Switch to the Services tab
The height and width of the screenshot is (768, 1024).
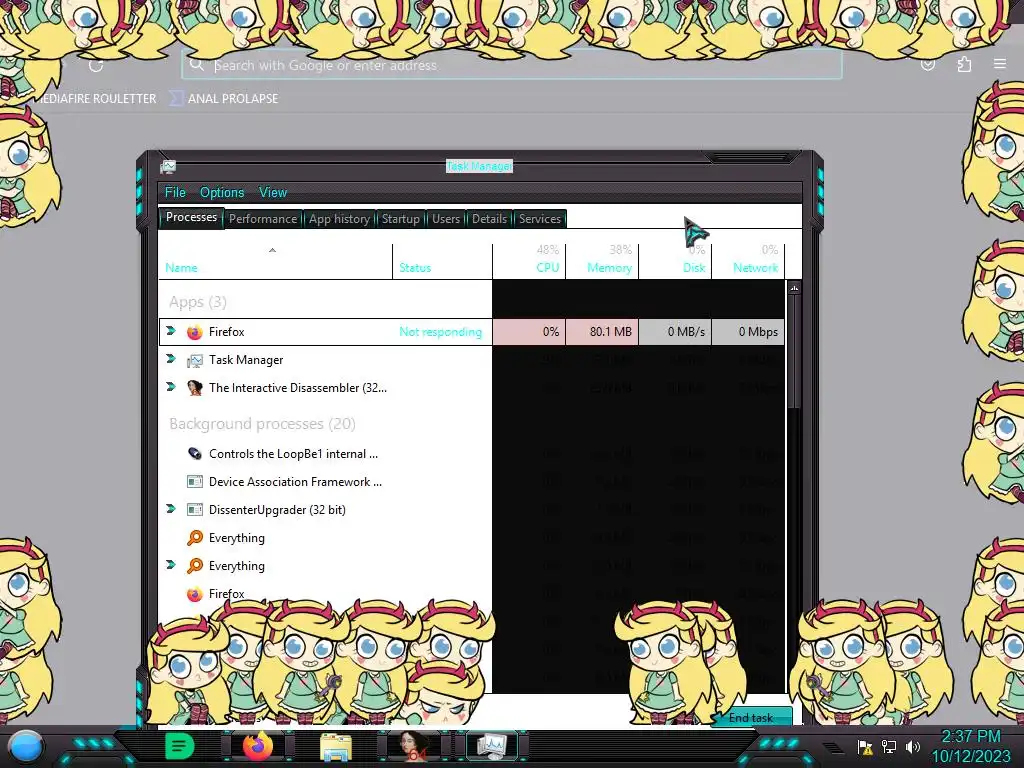point(539,219)
